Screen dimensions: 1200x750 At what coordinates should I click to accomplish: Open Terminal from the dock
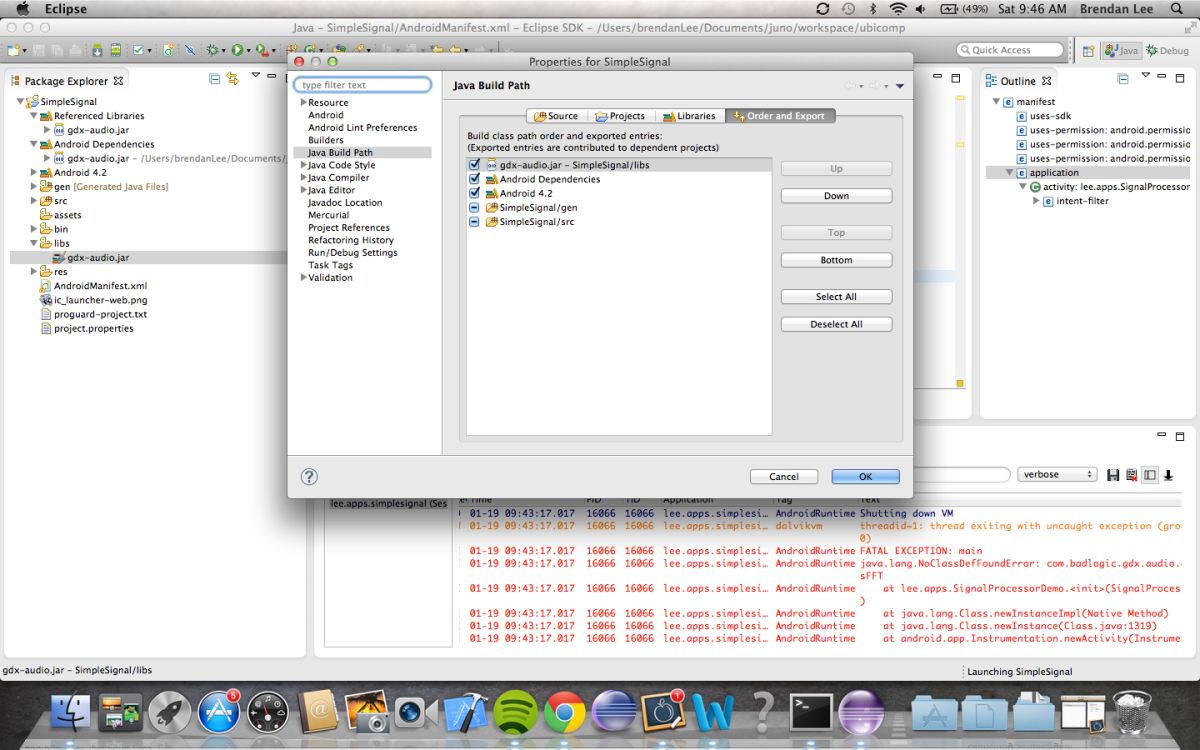pos(810,712)
